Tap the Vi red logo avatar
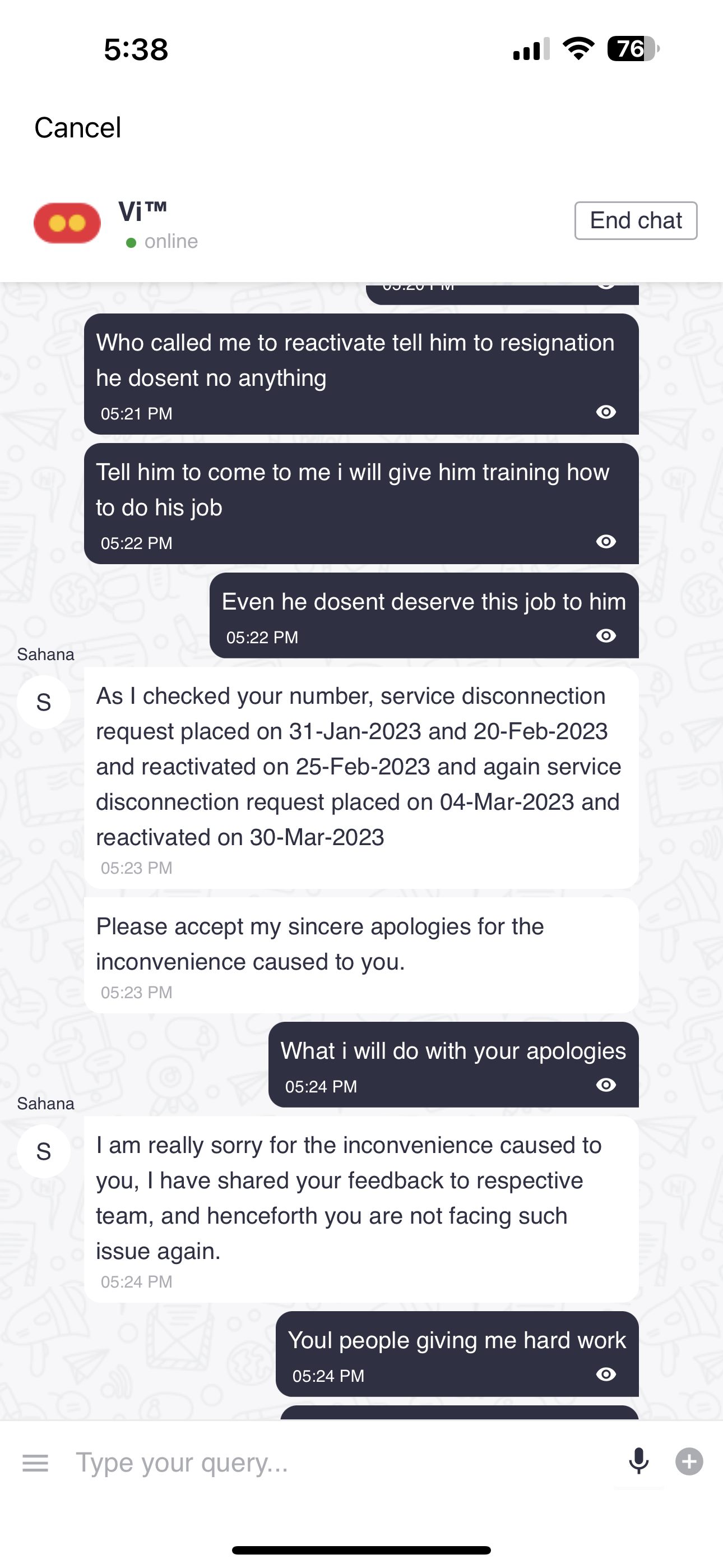Screen dimensions: 723x1568 click(x=67, y=223)
